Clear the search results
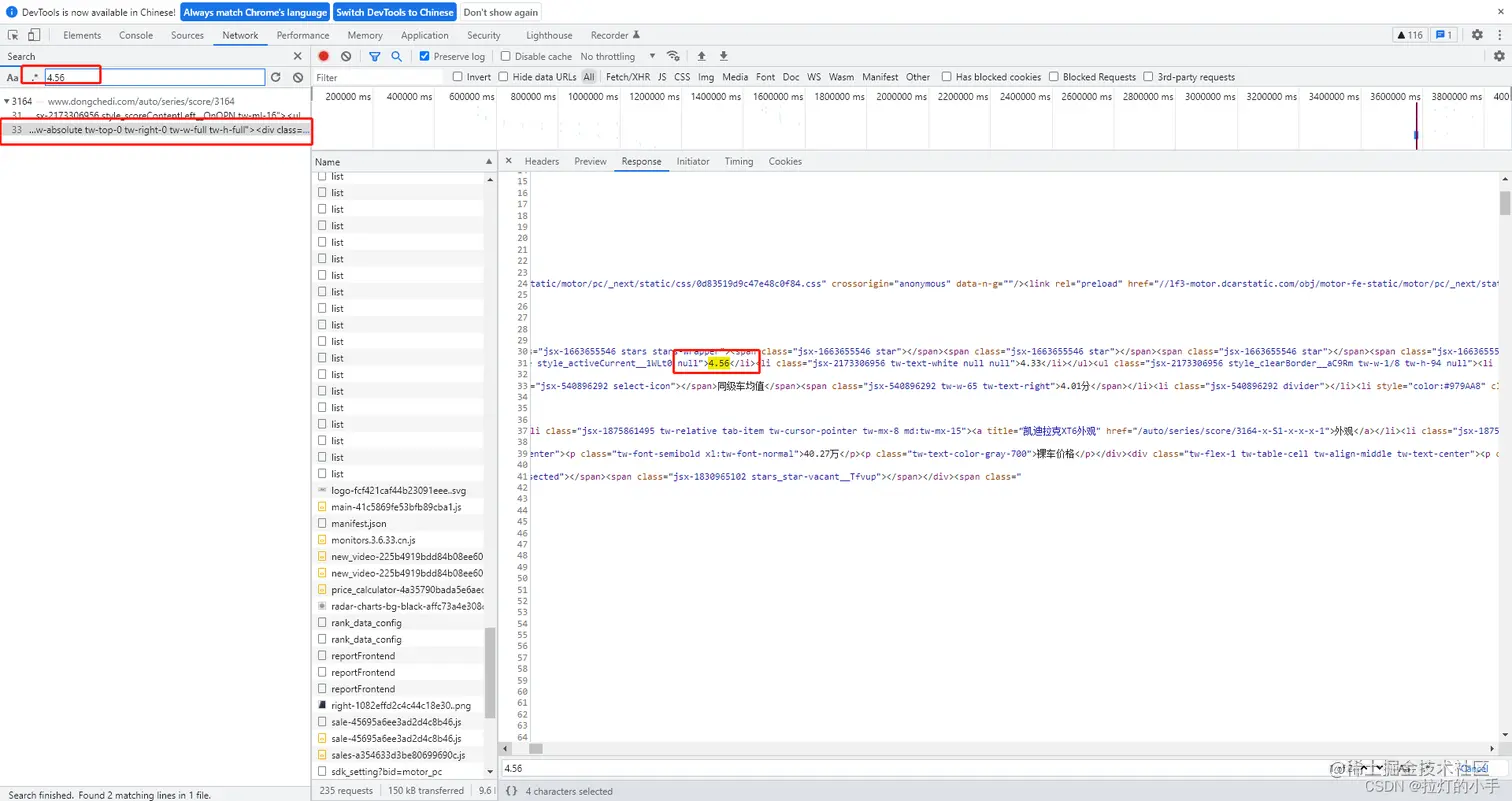The image size is (1512, 801). click(298, 77)
